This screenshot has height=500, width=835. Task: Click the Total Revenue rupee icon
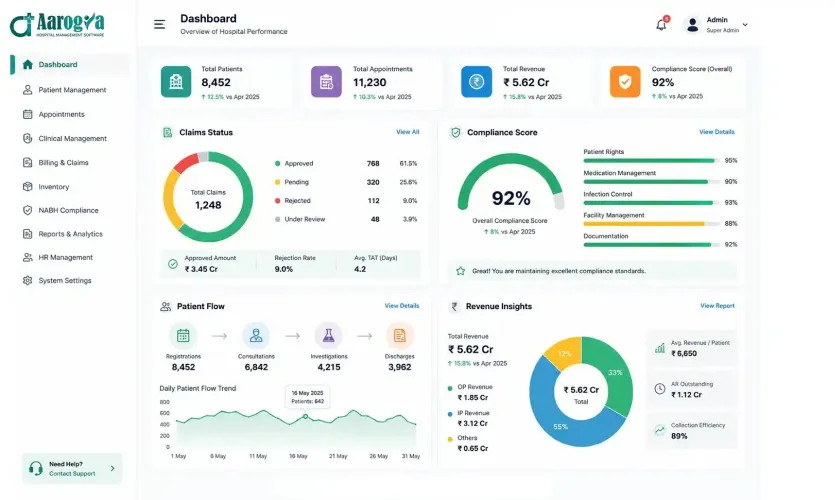point(476,81)
